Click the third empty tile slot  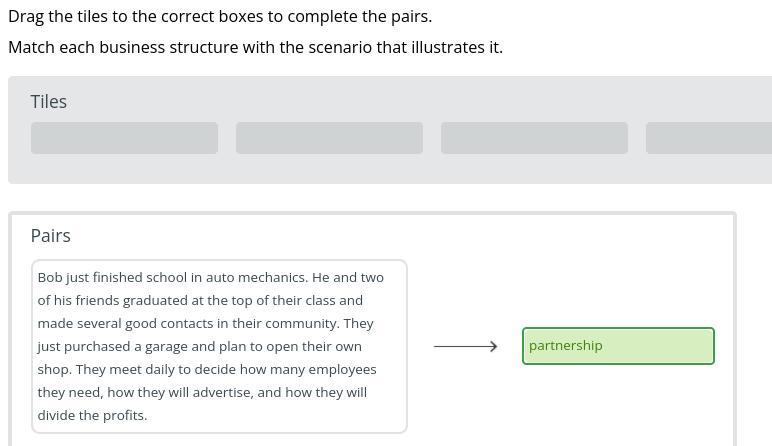(x=534, y=138)
